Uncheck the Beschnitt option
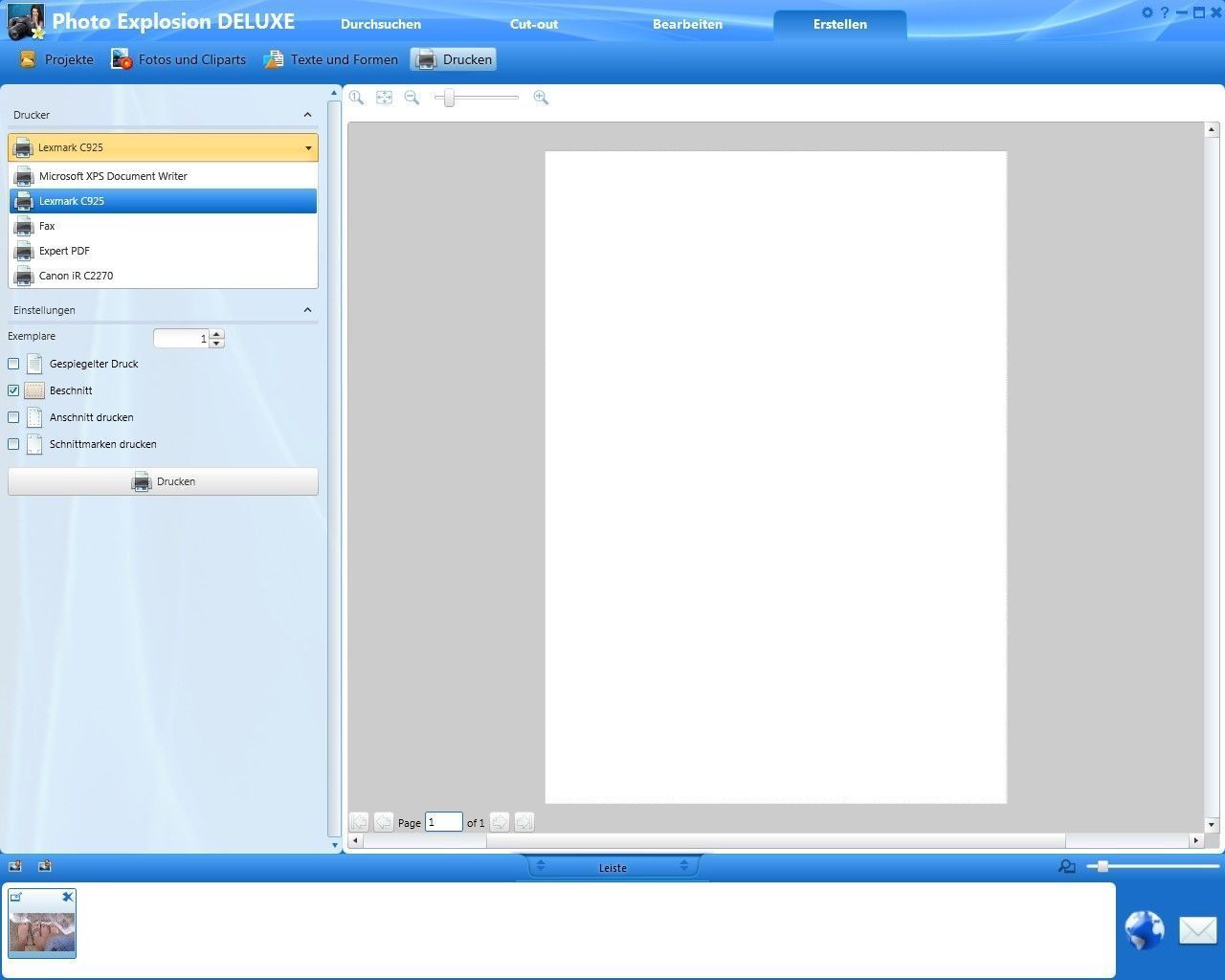 click(x=13, y=390)
